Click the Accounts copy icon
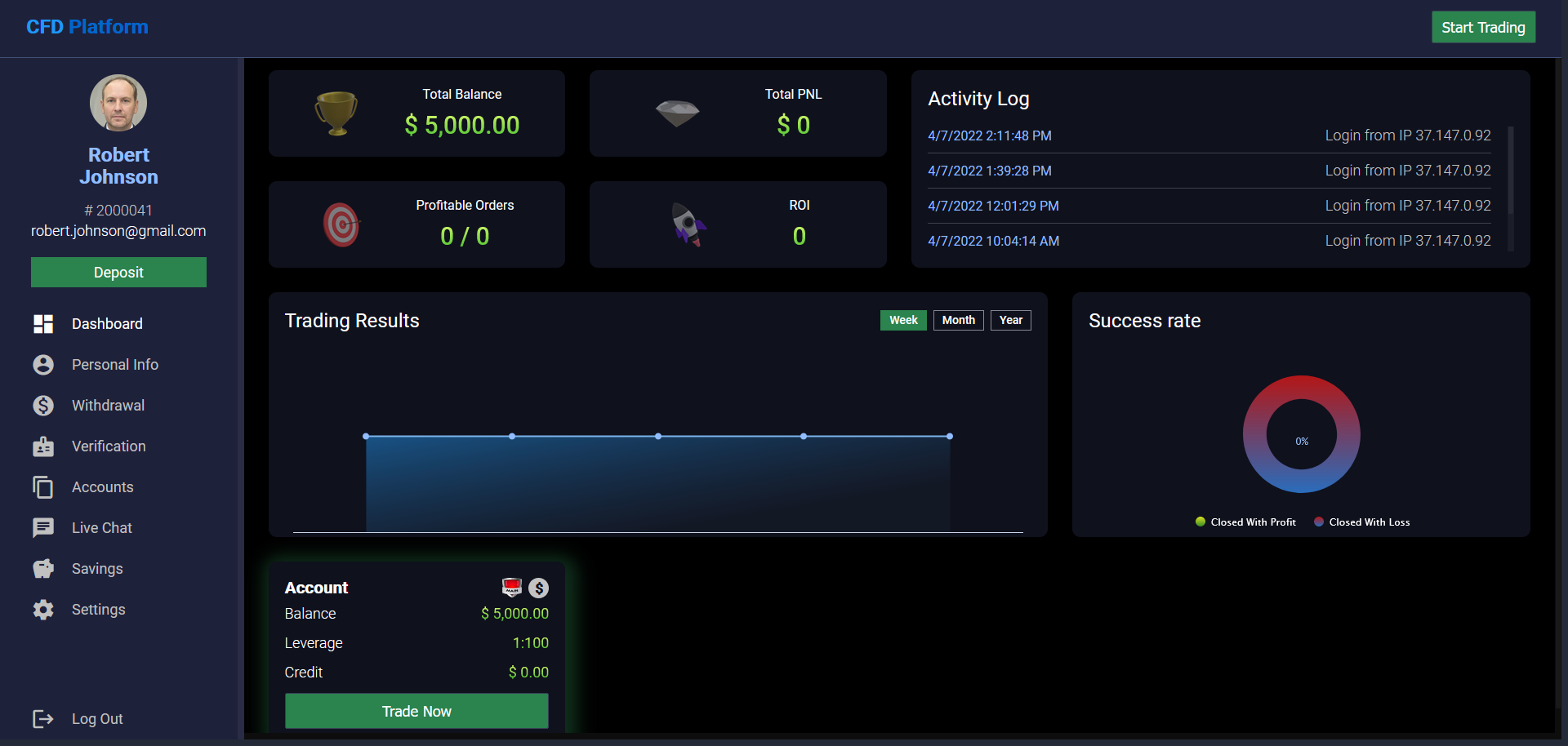1568x746 pixels. (43, 487)
